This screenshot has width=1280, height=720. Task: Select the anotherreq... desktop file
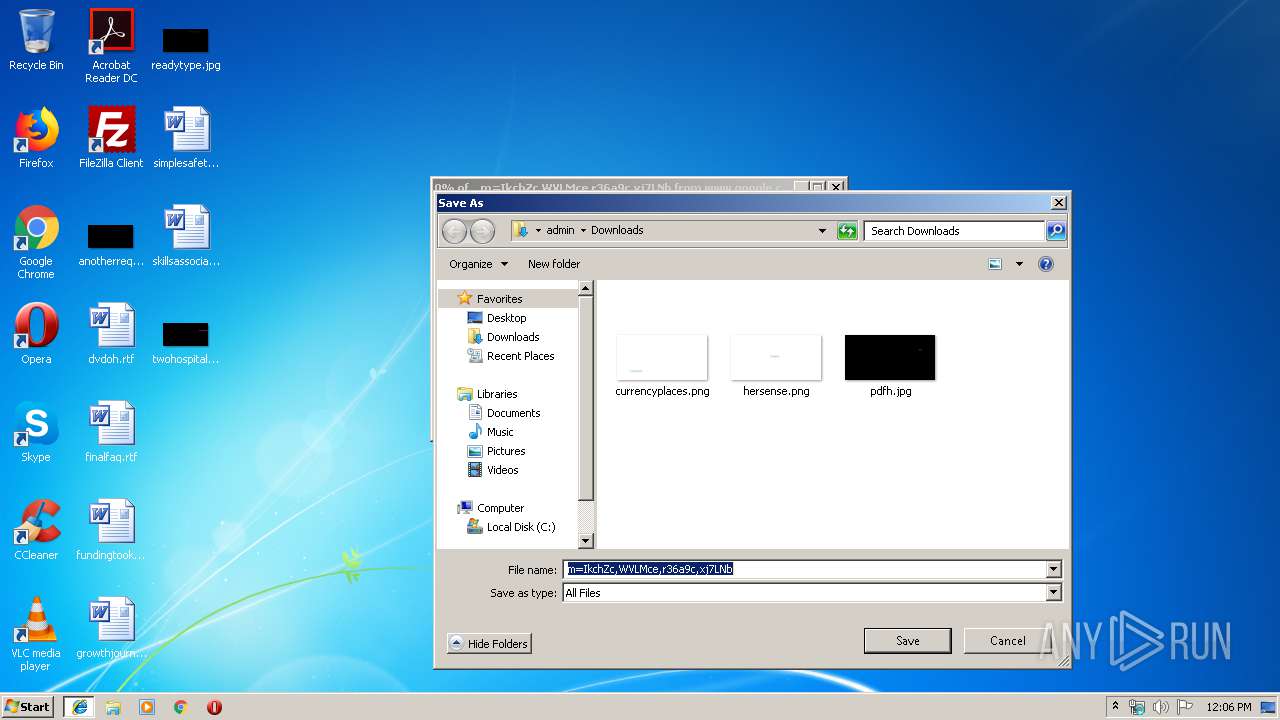click(111, 245)
